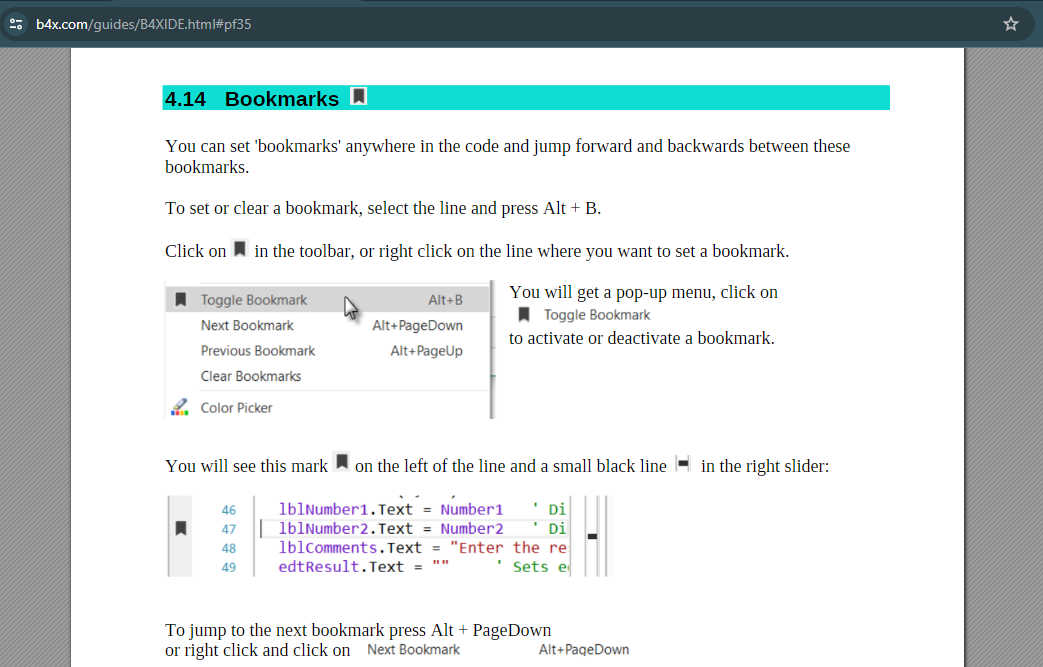Viewport: 1043px width, 667px height.
Task: Click line number 46 in code image
Action: pyautogui.click(x=229, y=510)
